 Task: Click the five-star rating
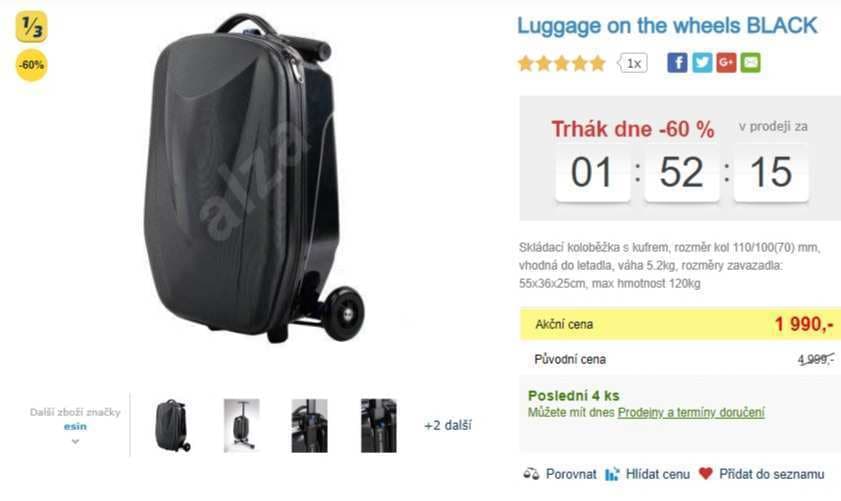(x=561, y=63)
